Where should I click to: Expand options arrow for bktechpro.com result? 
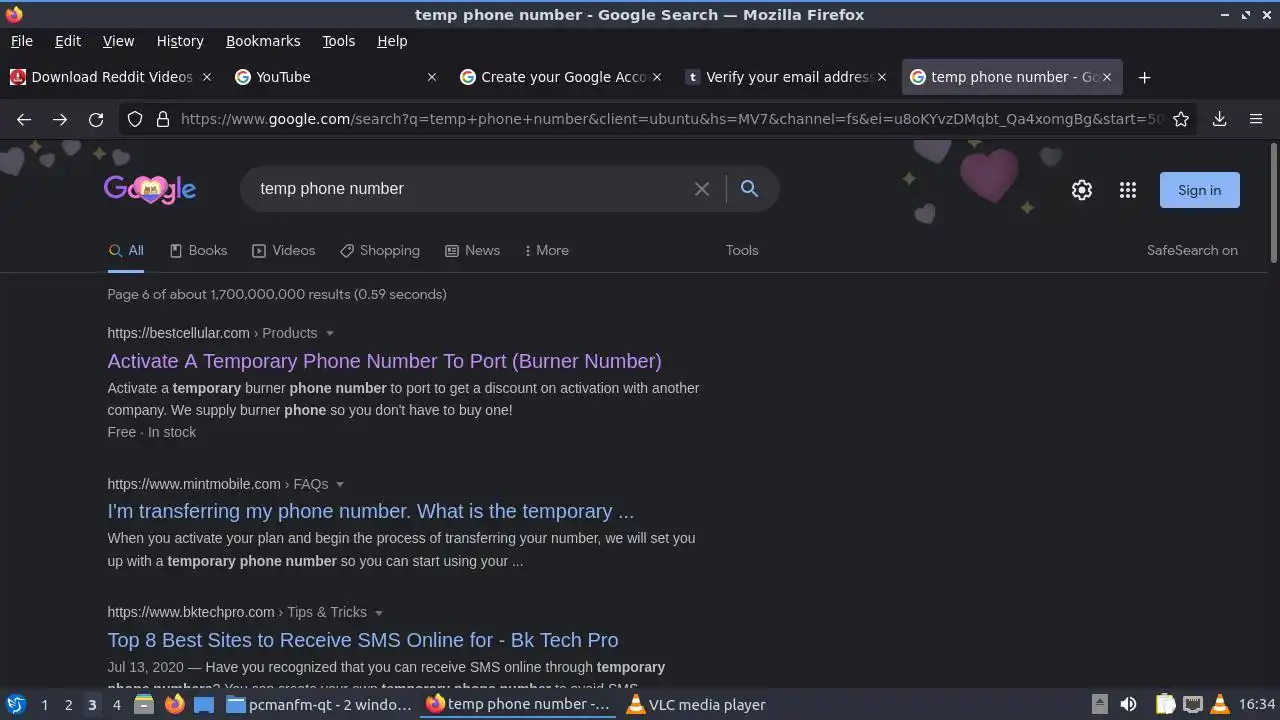[x=378, y=612]
